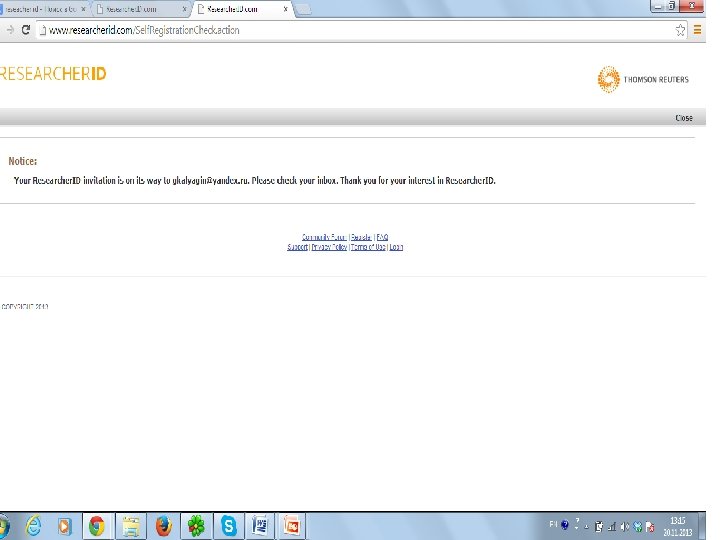Open Skype from the taskbar

click(x=229, y=526)
